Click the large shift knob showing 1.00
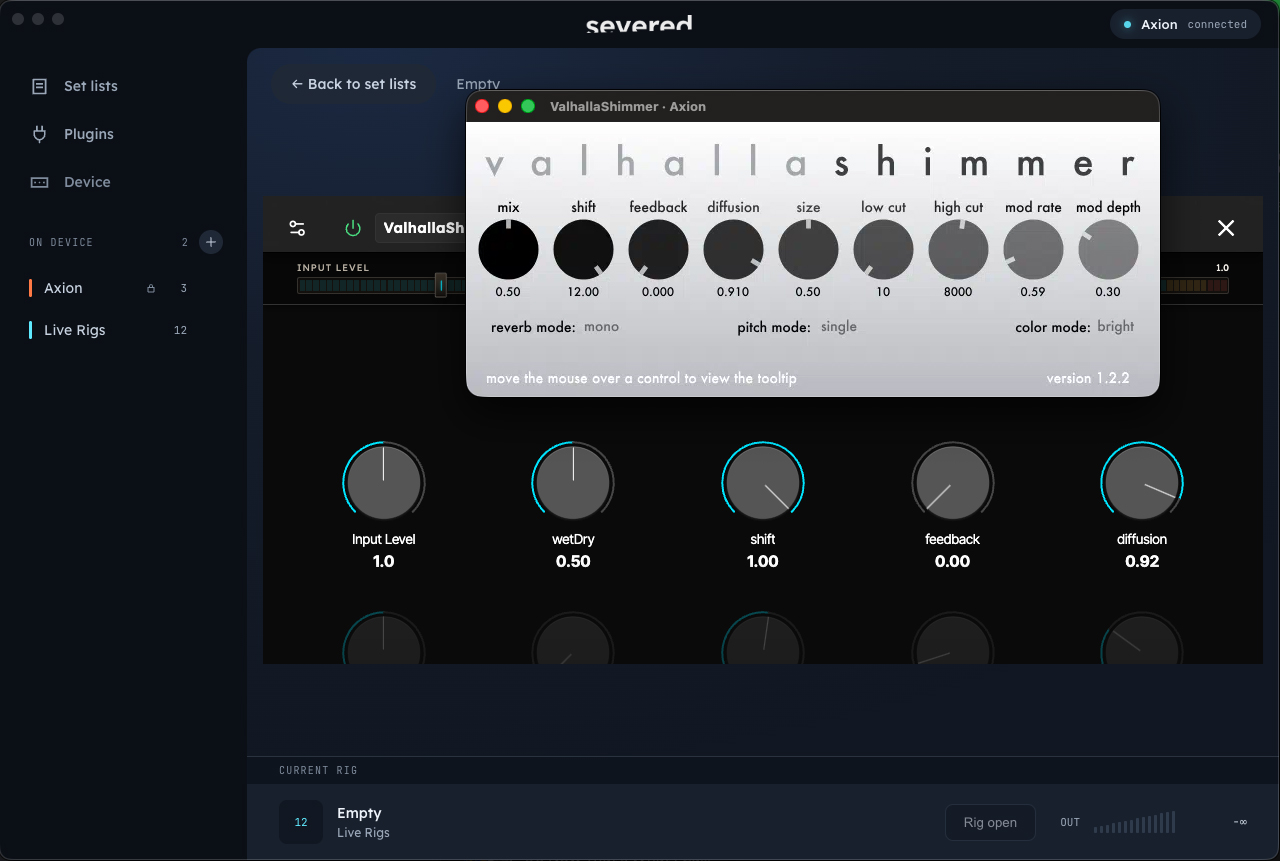This screenshot has height=861, width=1280. 763,483
